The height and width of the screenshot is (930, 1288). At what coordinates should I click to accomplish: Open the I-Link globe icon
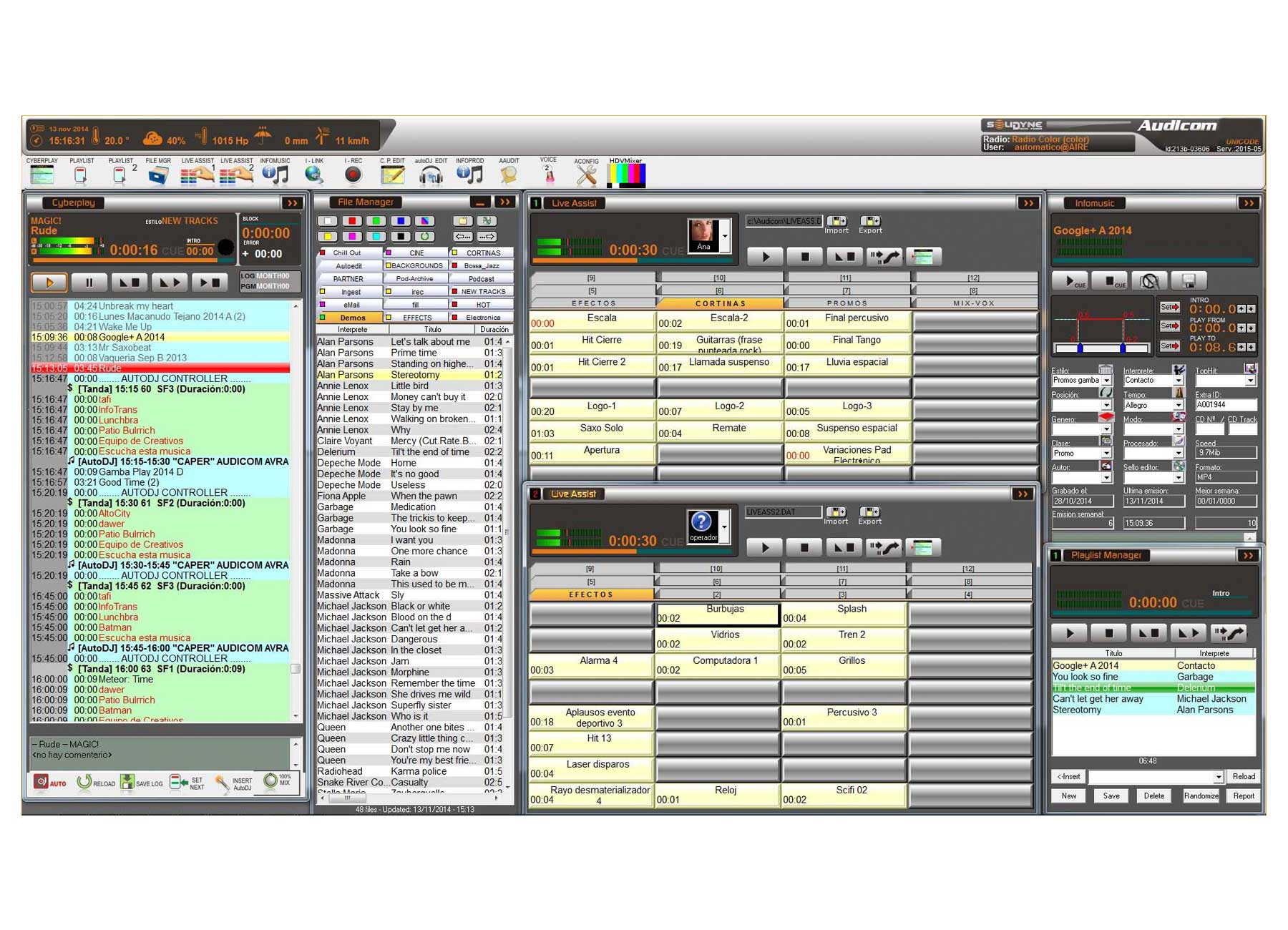[x=313, y=174]
